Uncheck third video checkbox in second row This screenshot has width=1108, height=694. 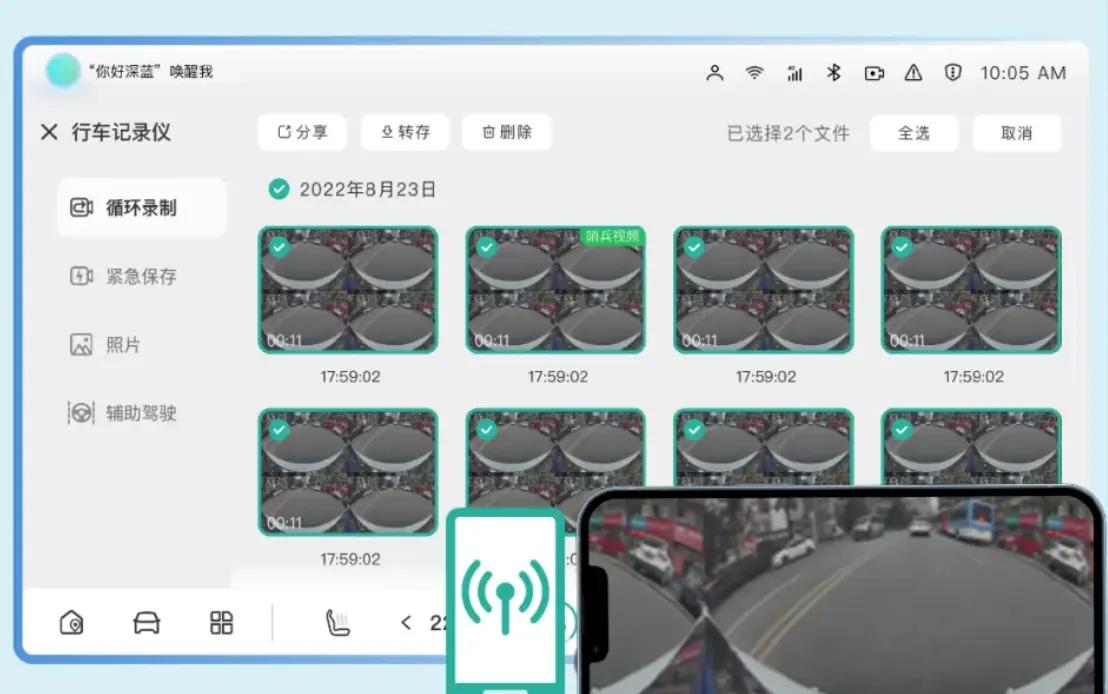pos(695,429)
